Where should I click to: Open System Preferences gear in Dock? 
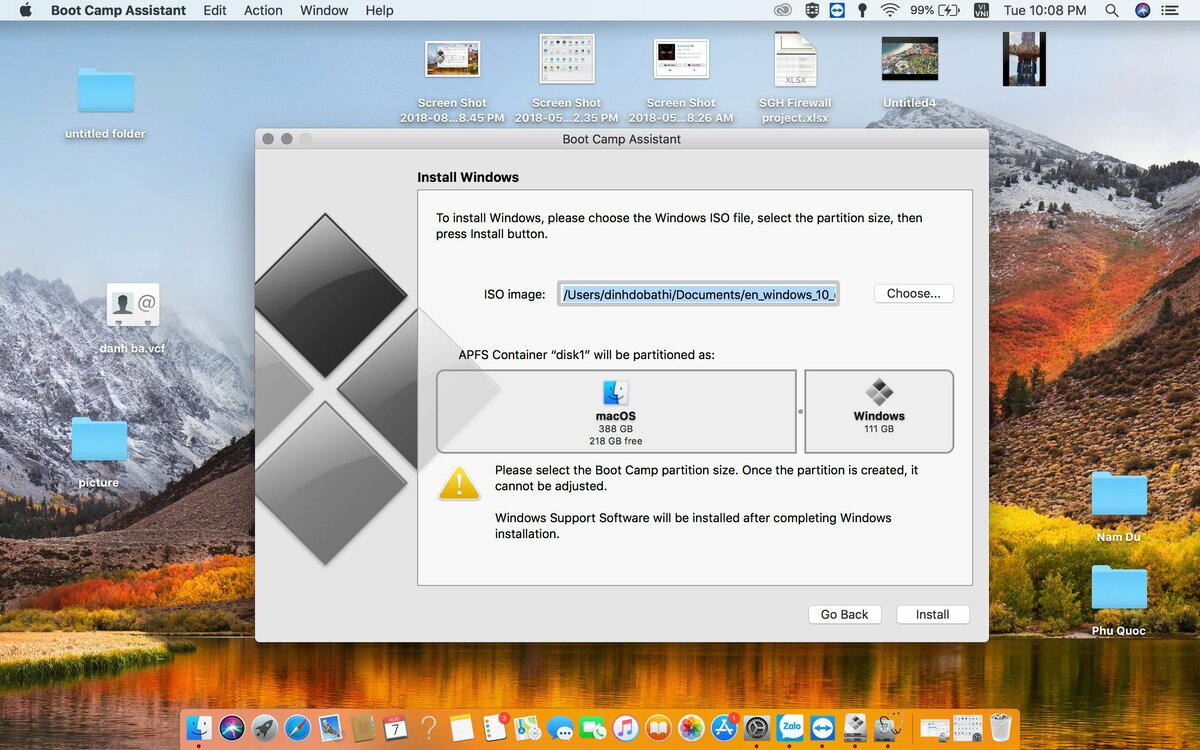tap(757, 727)
